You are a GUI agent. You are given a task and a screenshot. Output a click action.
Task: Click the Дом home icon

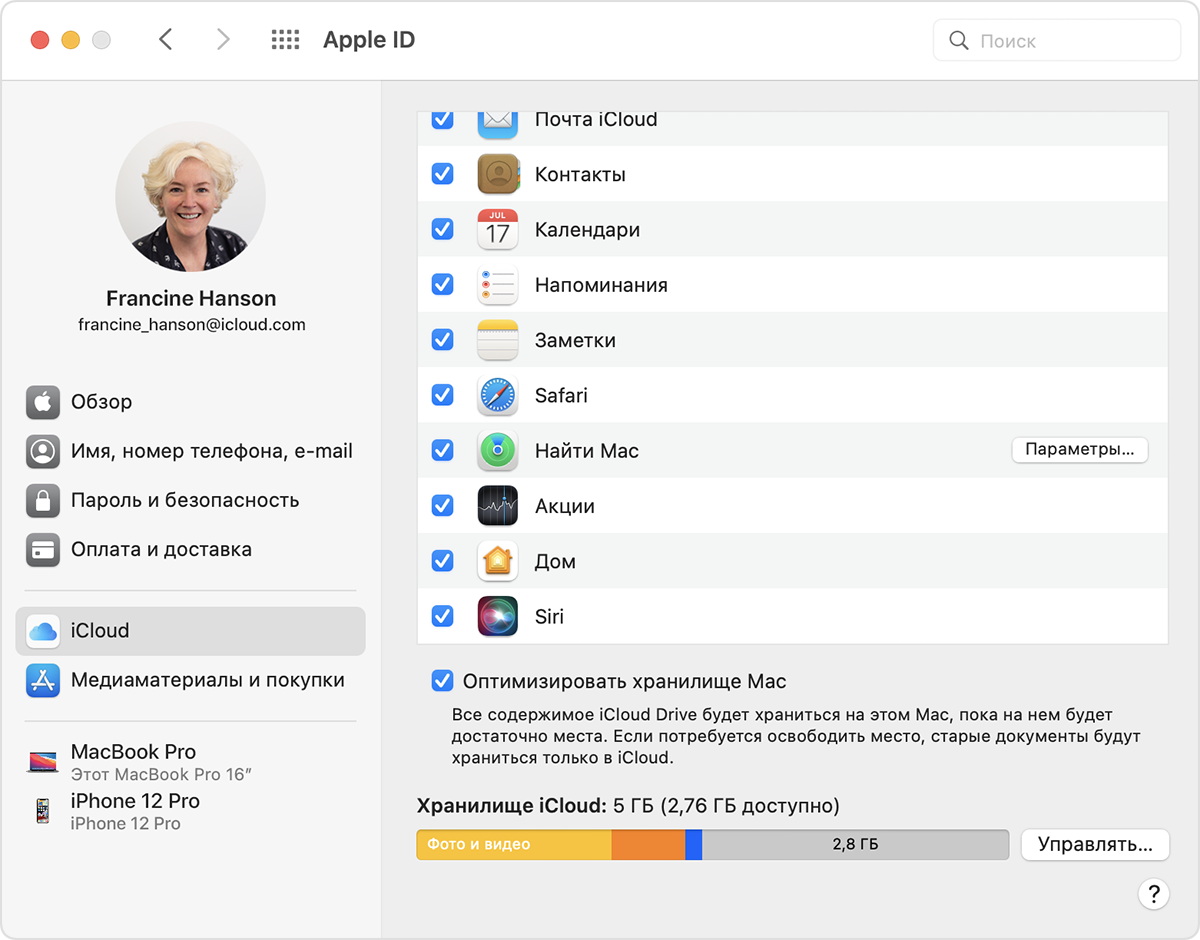(x=497, y=561)
